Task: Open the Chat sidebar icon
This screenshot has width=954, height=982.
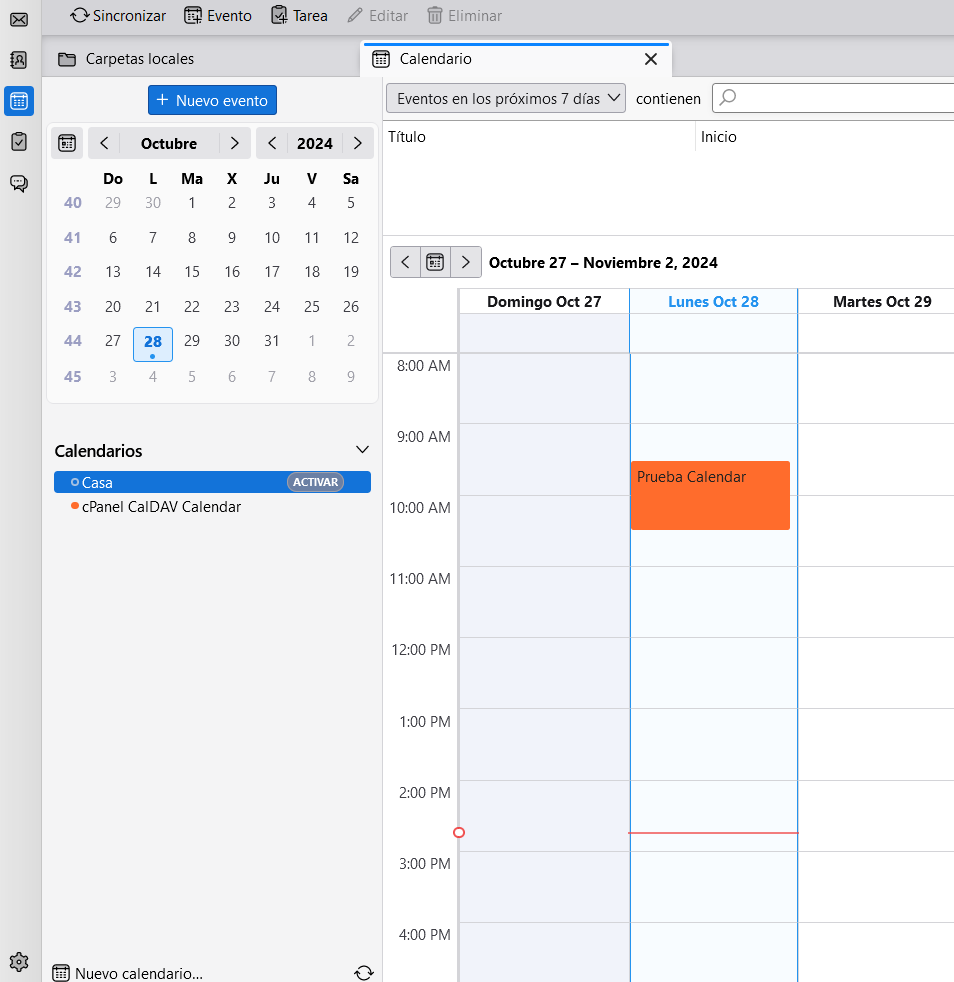Action: coord(19,183)
